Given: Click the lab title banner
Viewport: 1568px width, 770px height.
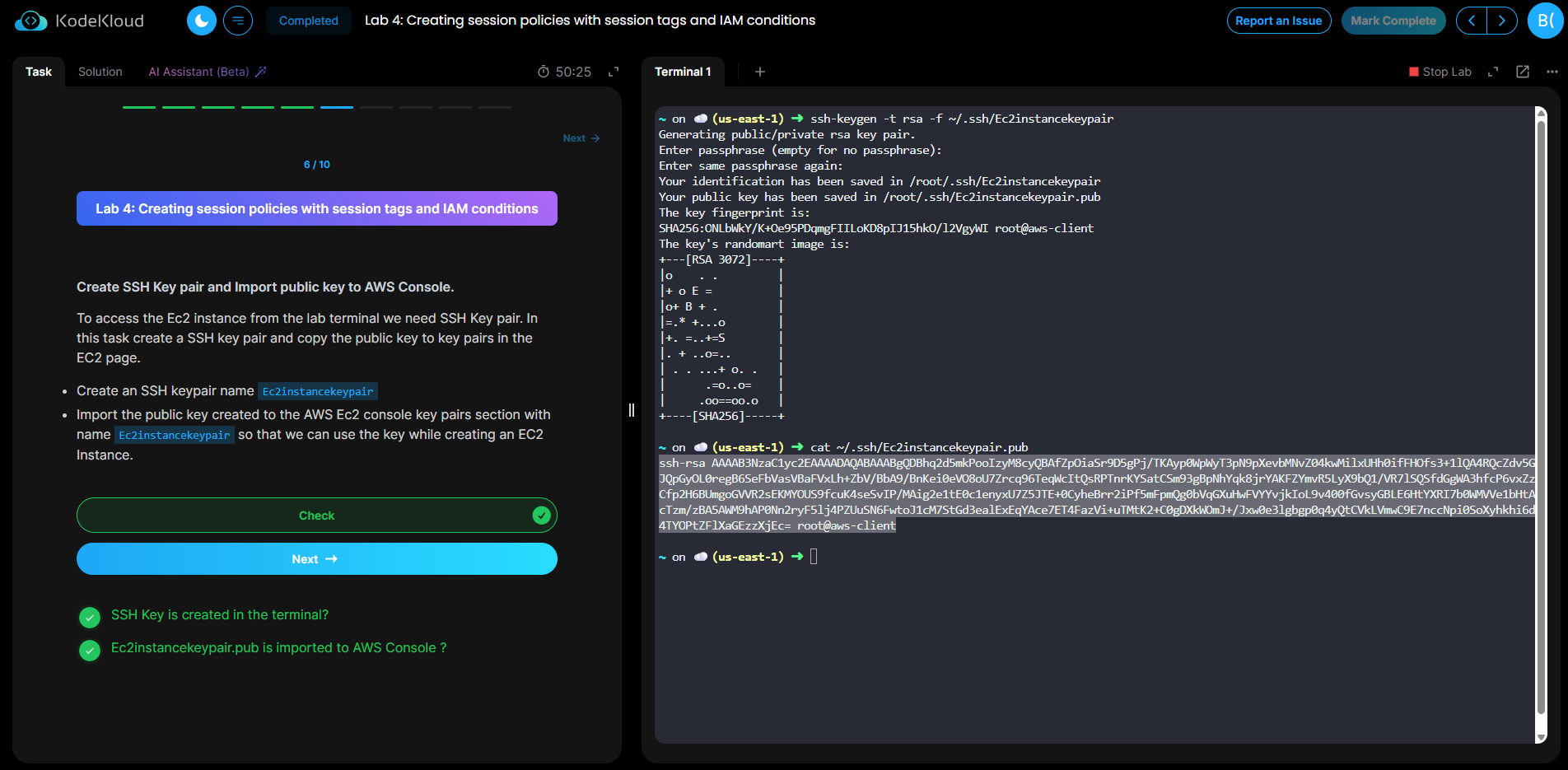Looking at the screenshot, I should (x=317, y=208).
